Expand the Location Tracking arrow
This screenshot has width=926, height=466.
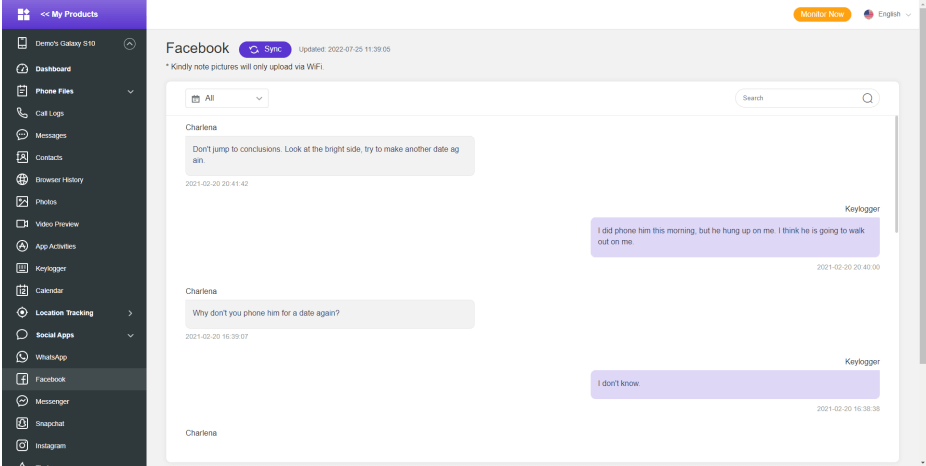coord(131,313)
